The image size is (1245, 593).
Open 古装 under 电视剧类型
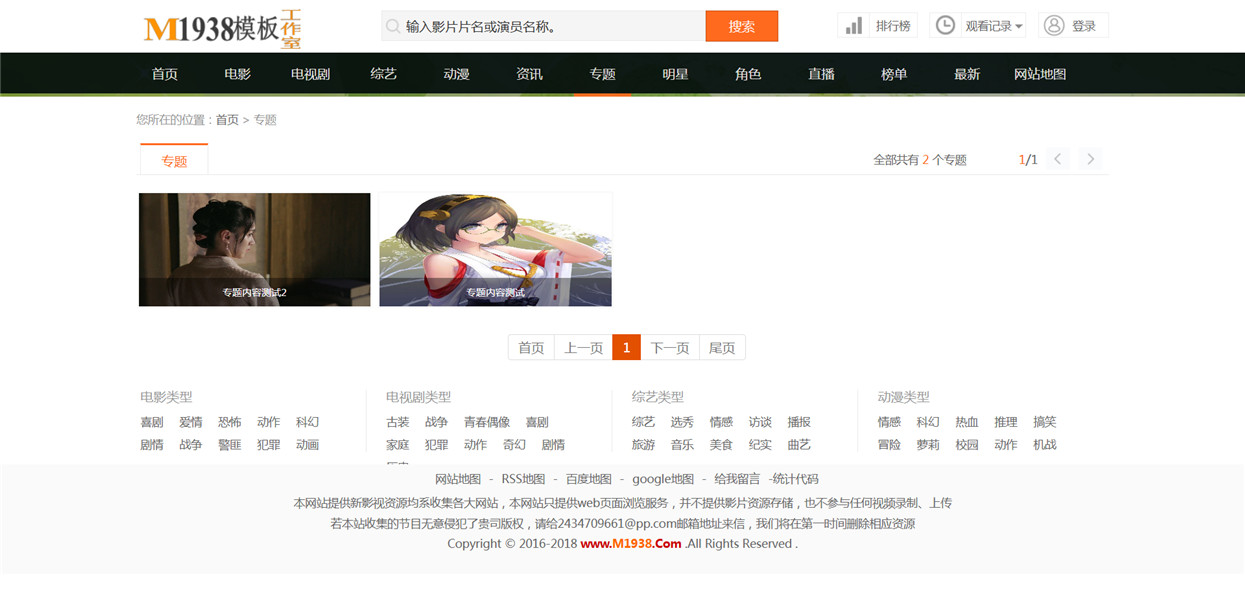(398, 422)
